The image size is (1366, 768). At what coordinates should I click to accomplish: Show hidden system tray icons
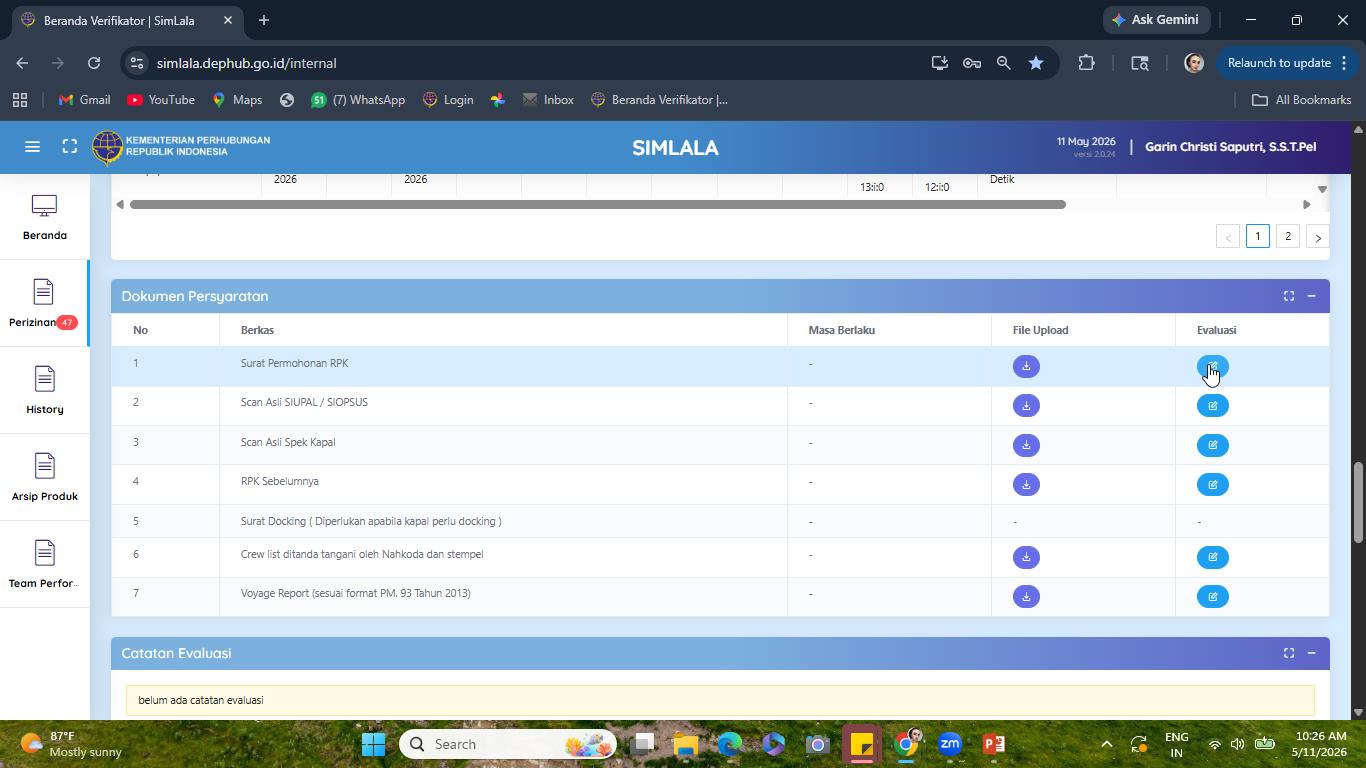tap(1106, 744)
